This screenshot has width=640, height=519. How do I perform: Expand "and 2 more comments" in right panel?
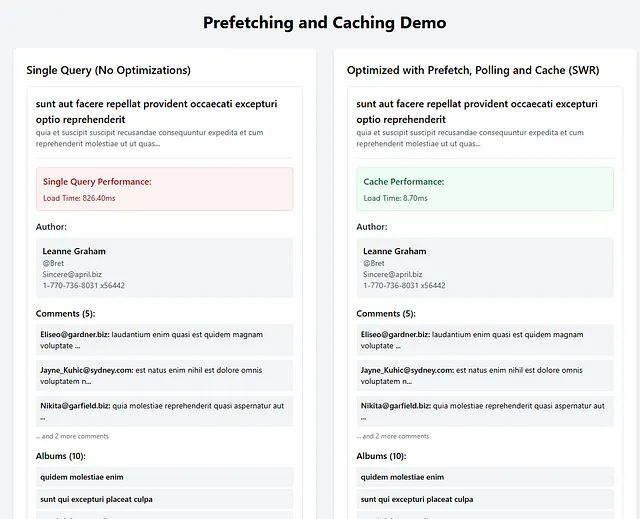393,436
